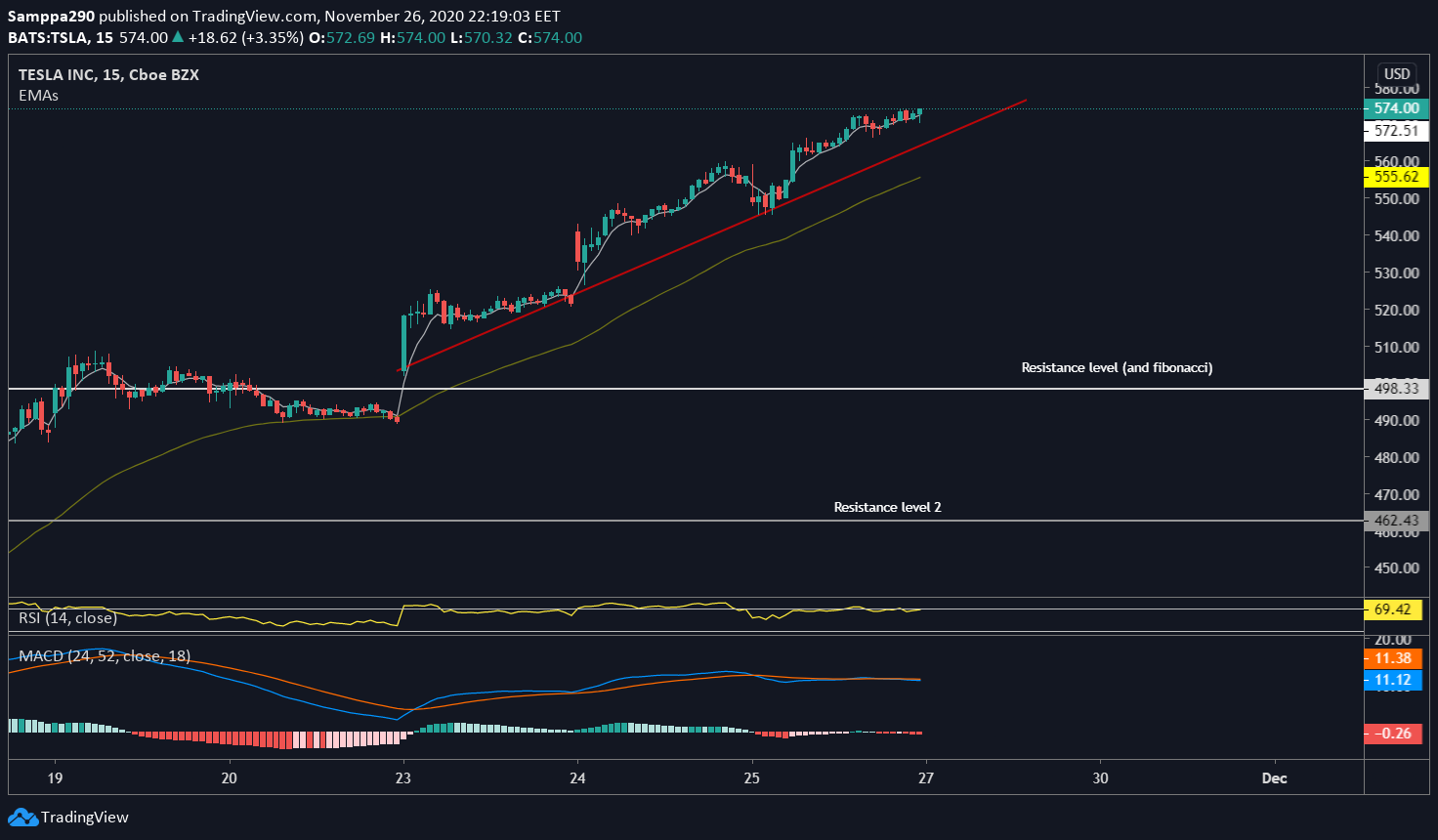Click the 540.00 price axis tick
The image size is (1438, 840).
point(1396,235)
